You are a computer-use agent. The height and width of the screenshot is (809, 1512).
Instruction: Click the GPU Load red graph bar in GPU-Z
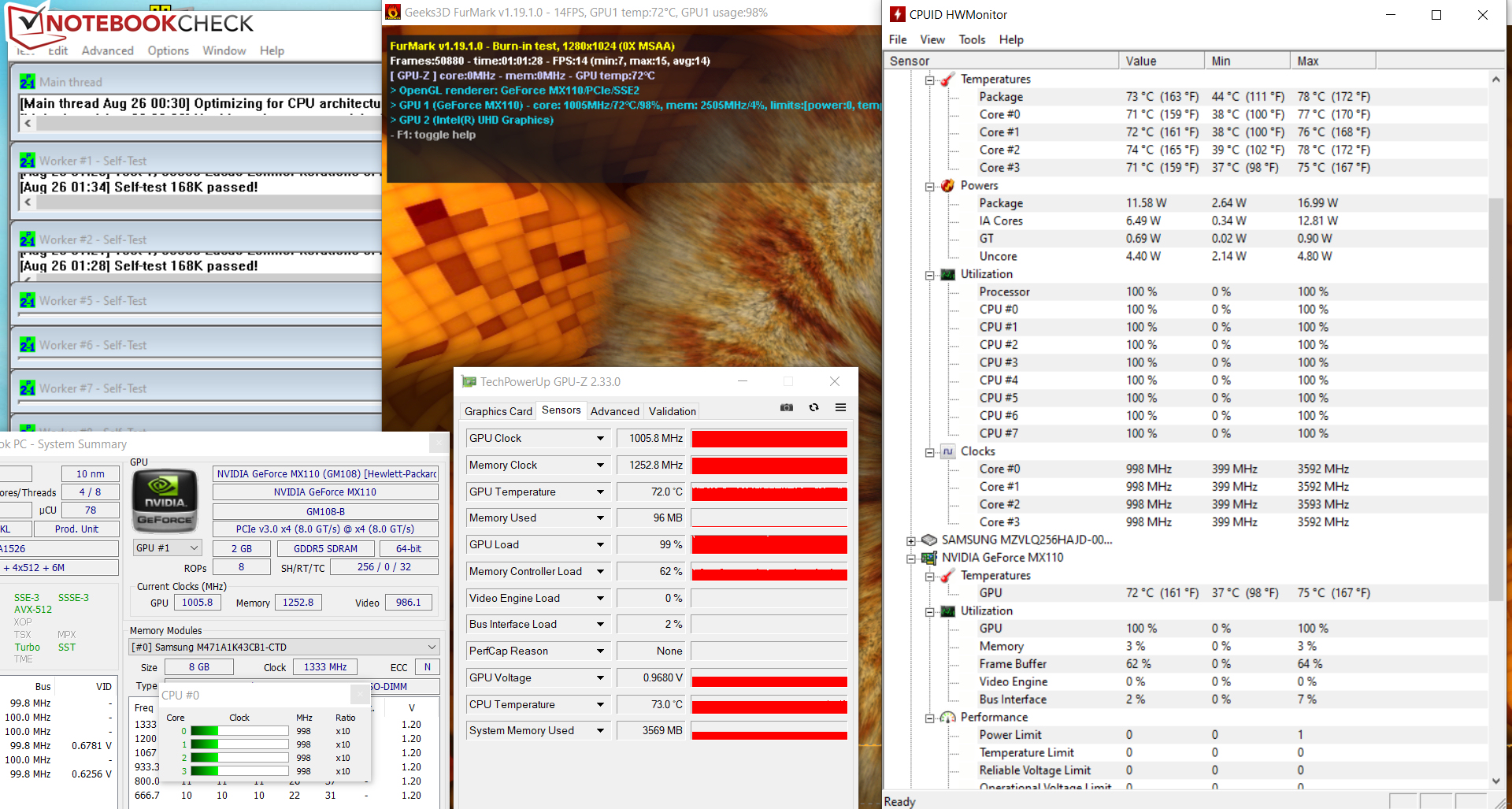click(769, 544)
